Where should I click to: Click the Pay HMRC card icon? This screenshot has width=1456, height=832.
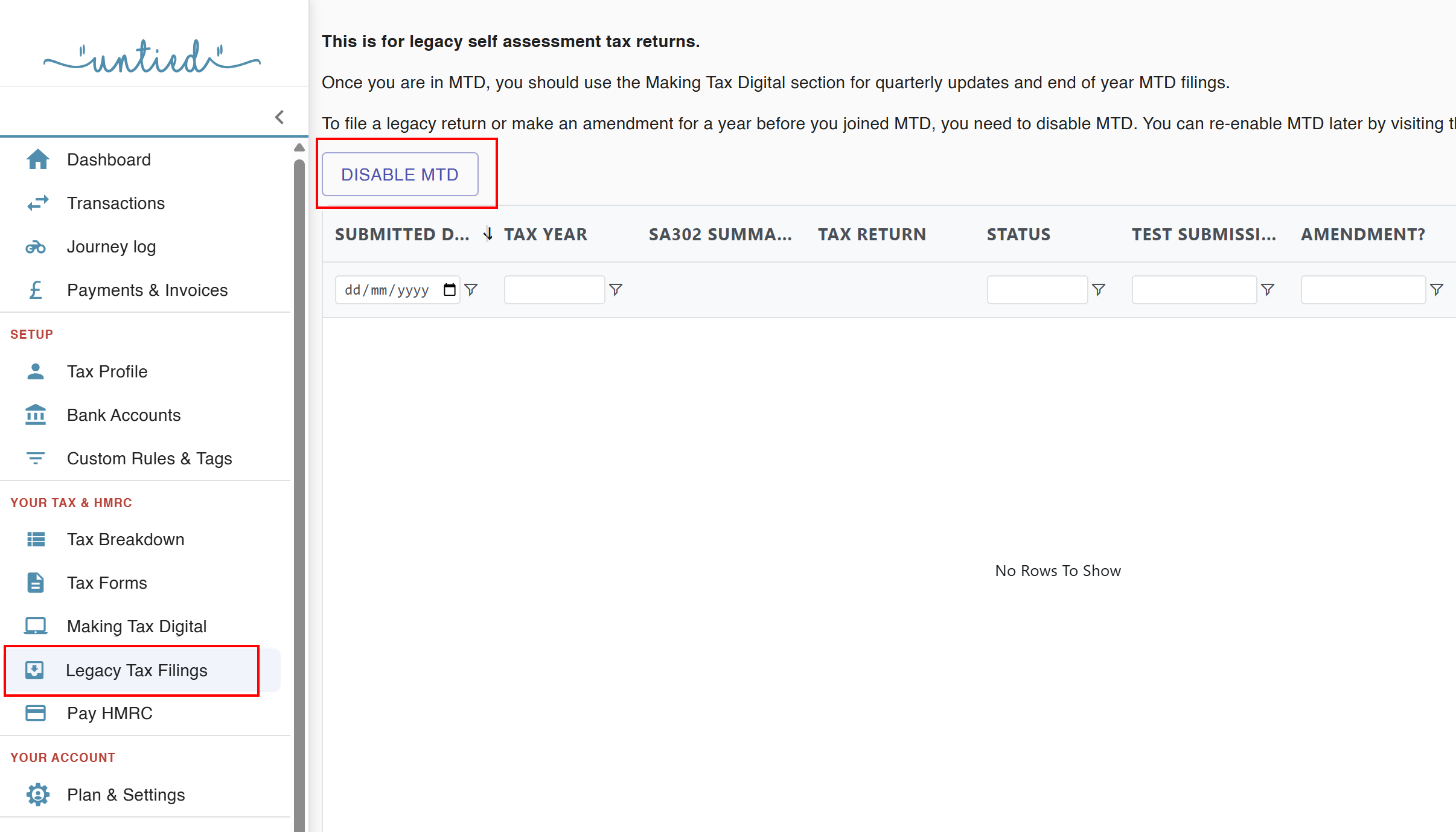(36, 713)
